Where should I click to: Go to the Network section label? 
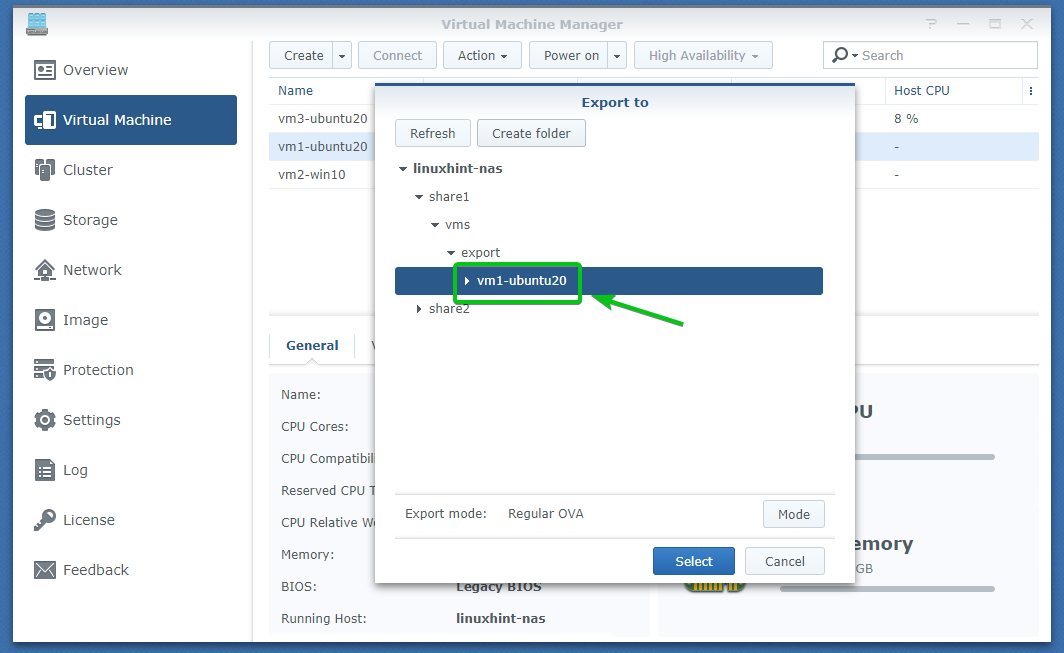pos(92,270)
